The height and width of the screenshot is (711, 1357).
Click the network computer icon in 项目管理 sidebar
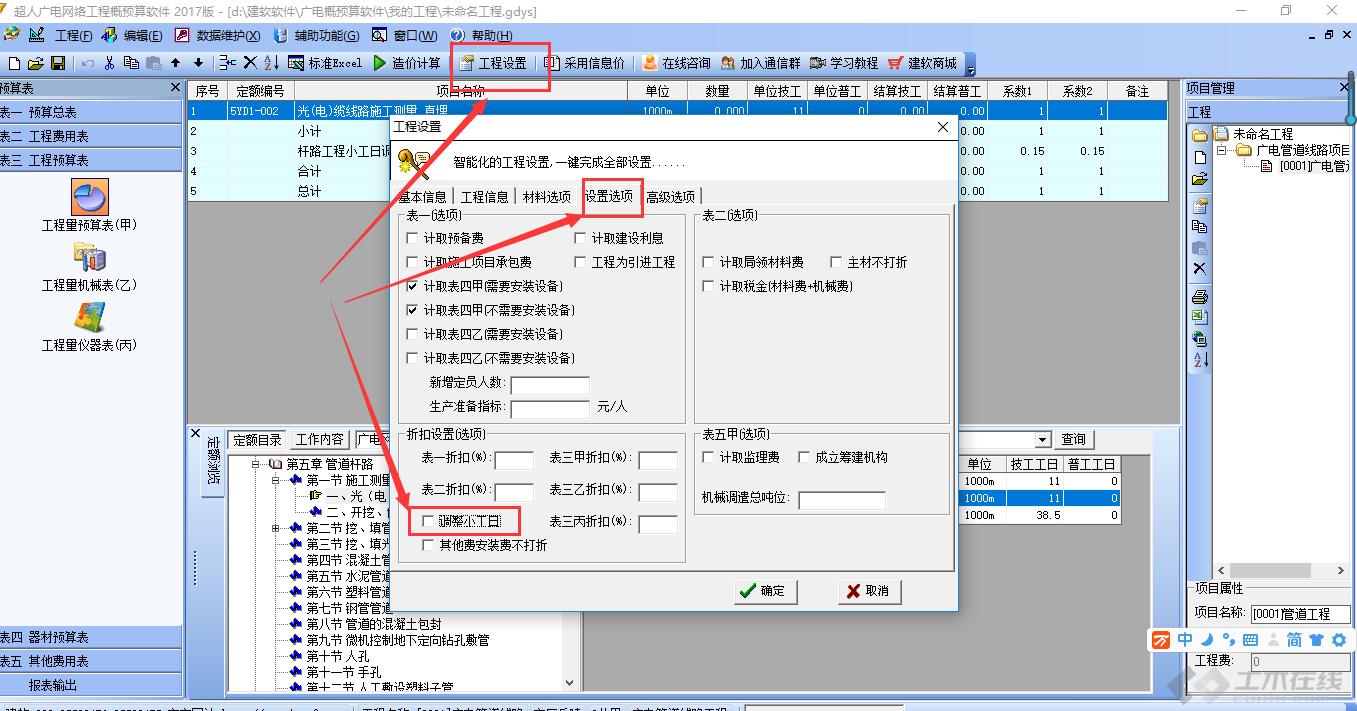click(x=1199, y=338)
